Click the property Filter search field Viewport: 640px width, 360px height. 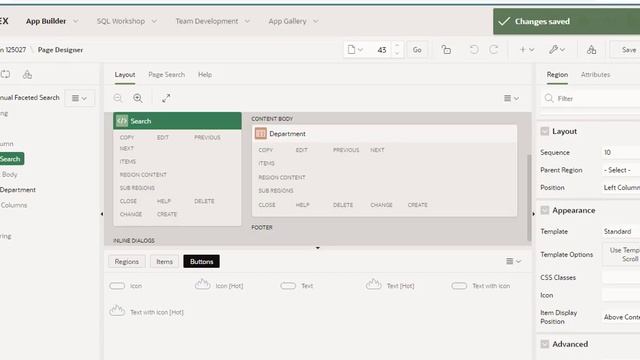(592, 98)
